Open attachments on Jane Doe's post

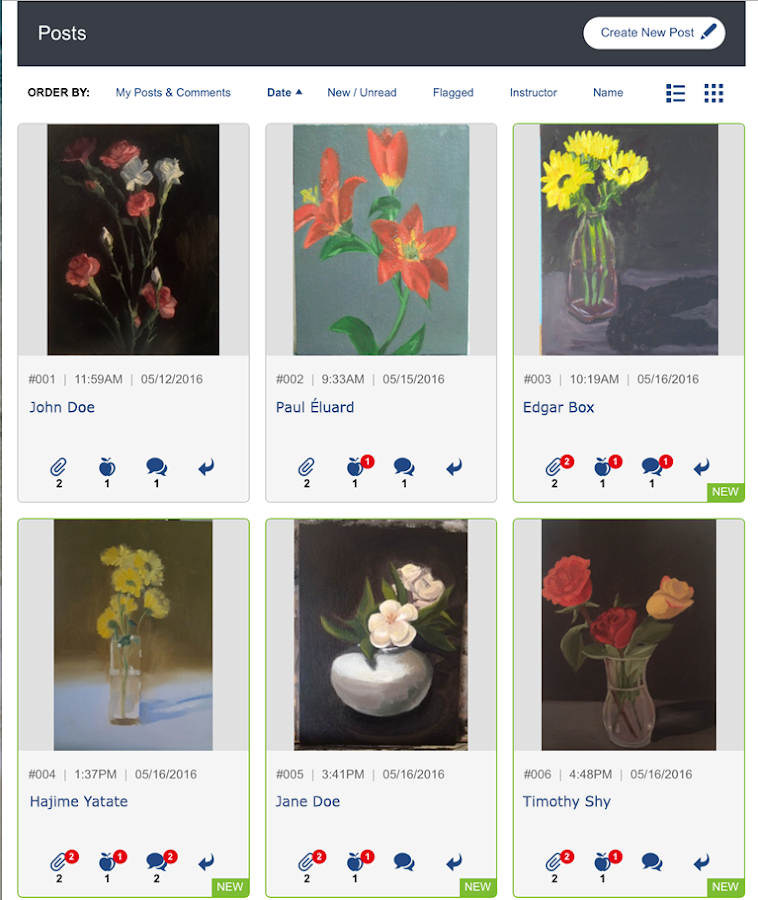(306, 862)
